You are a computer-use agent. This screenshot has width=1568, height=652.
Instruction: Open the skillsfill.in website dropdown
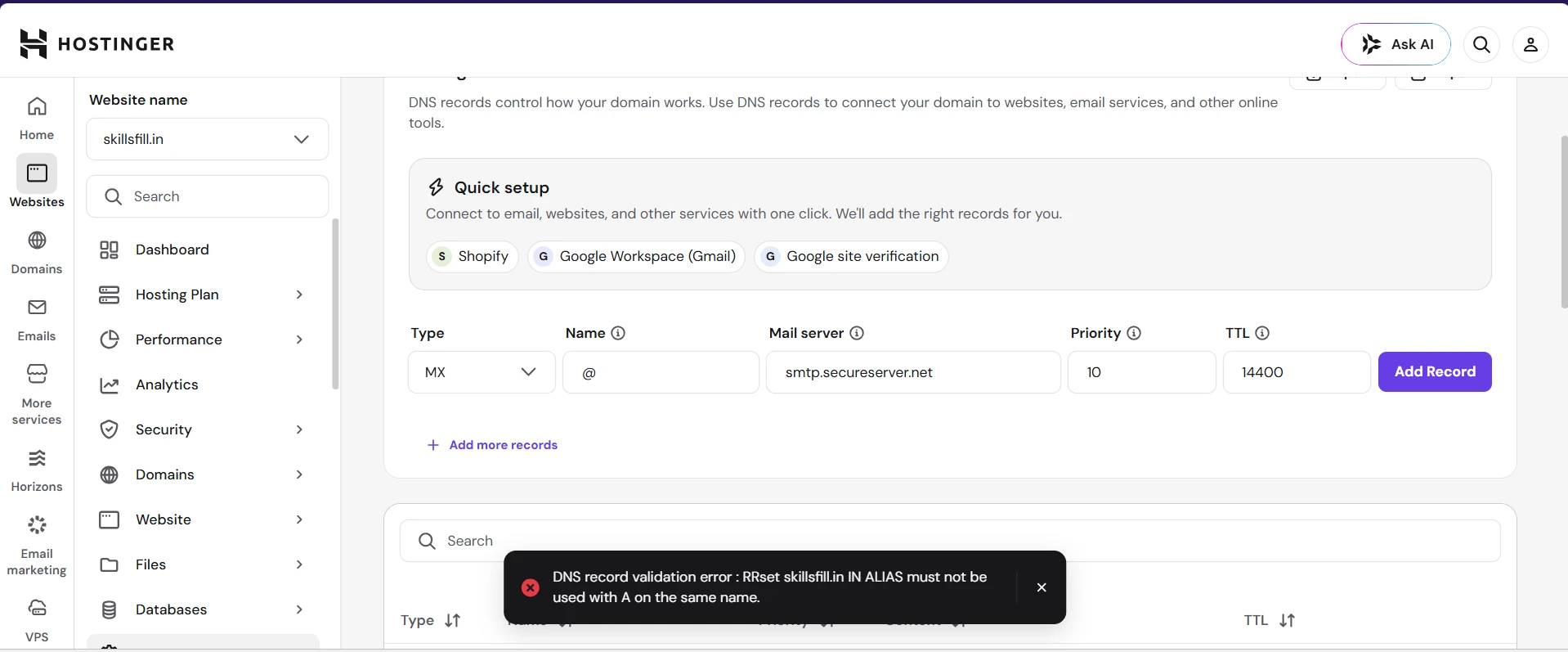pos(208,139)
